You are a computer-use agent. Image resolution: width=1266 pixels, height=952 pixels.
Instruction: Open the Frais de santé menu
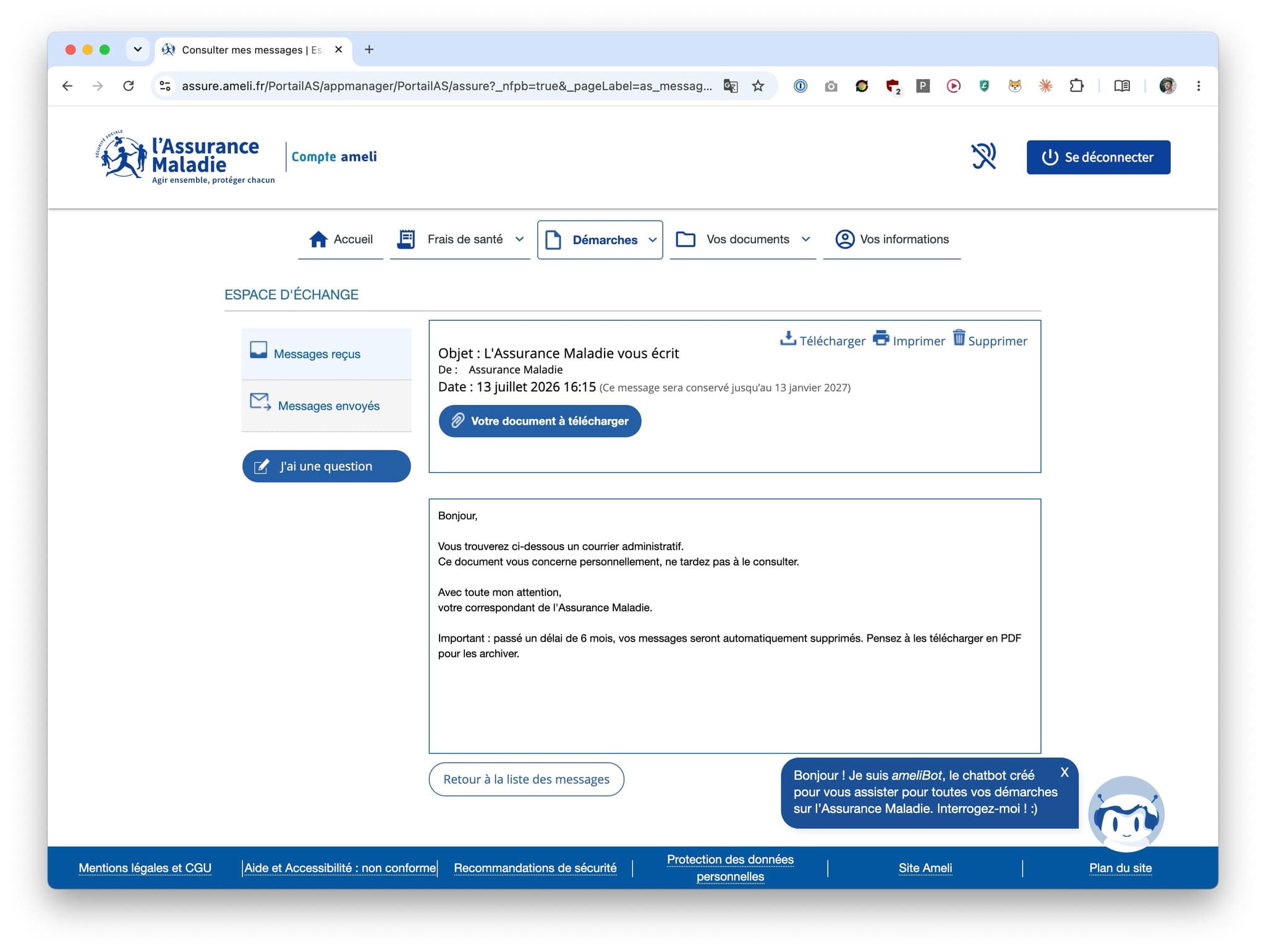coord(460,239)
